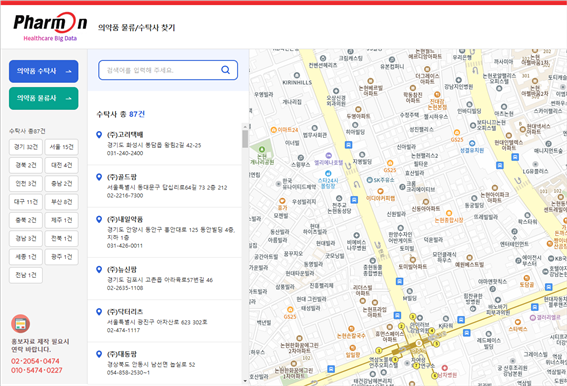Viewport: 567px width, 386px height.
Task: Click subway exit 6 marker on map
Action: pyautogui.click(x=434, y=376)
